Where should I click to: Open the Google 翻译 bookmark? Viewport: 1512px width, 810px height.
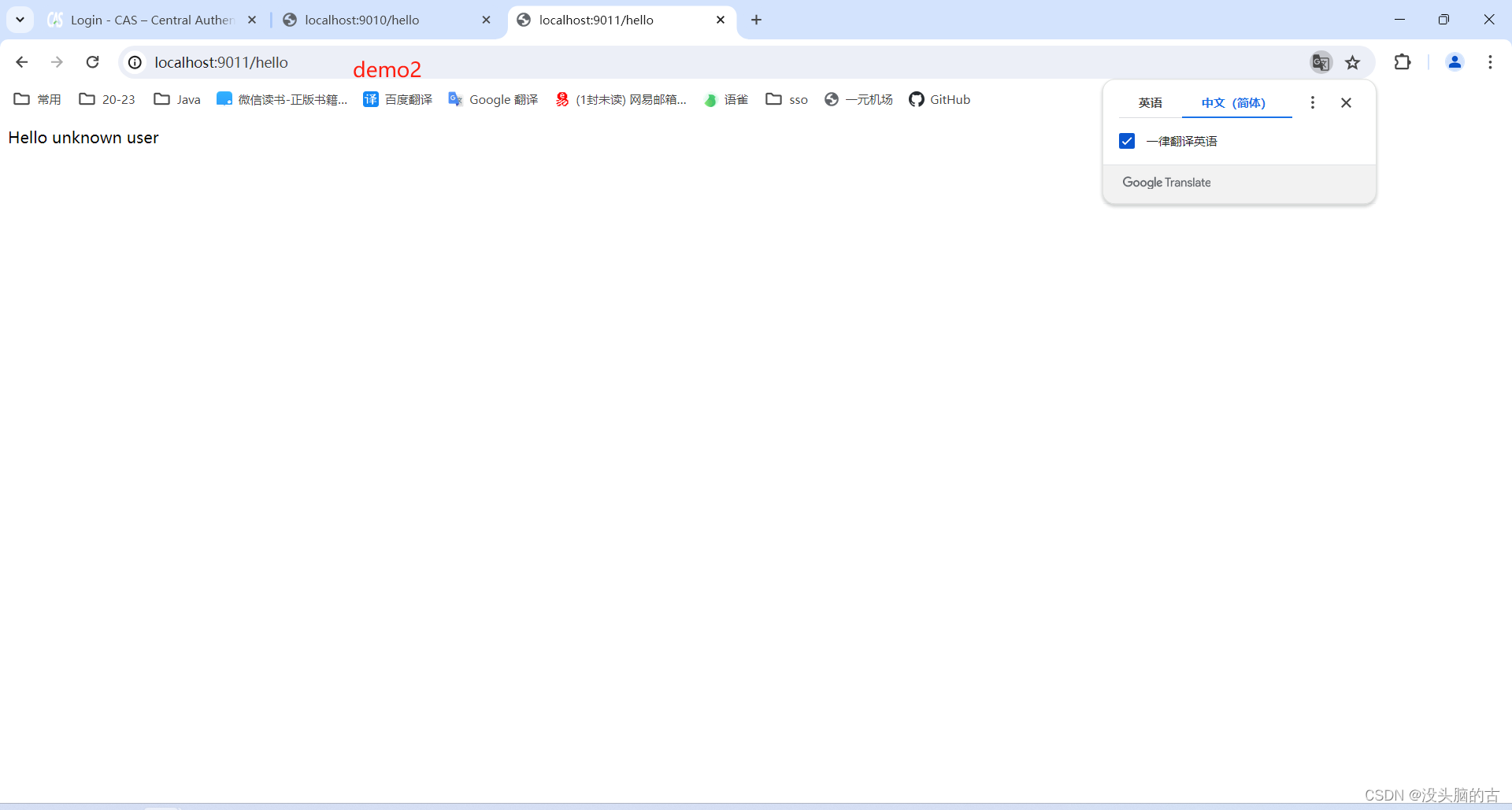(x=493, y=99)
